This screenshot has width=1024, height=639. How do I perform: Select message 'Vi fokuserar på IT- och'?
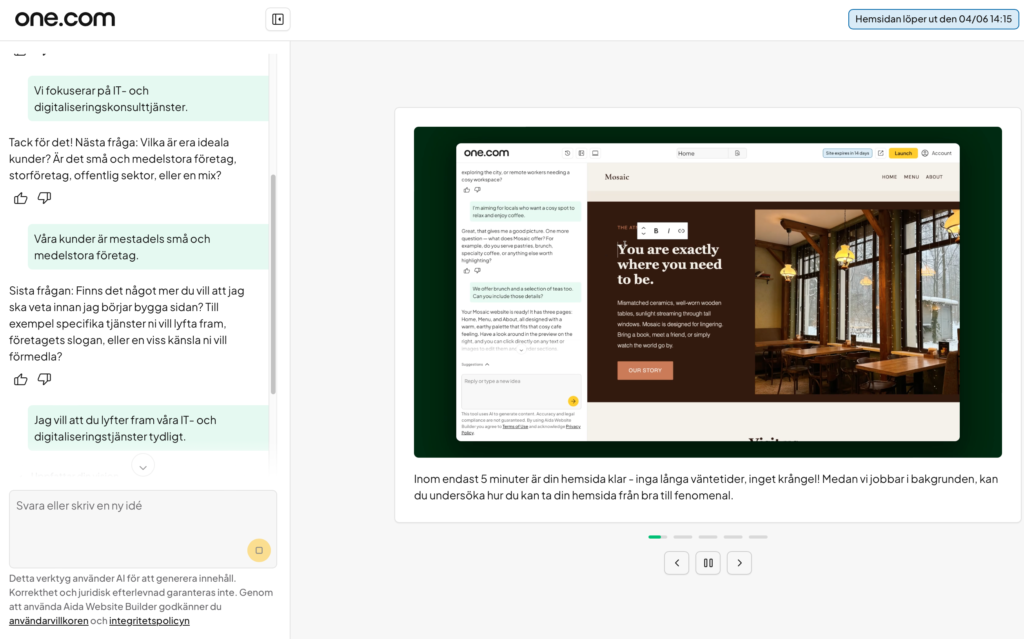pyautogui.click(x=148, y=99)
